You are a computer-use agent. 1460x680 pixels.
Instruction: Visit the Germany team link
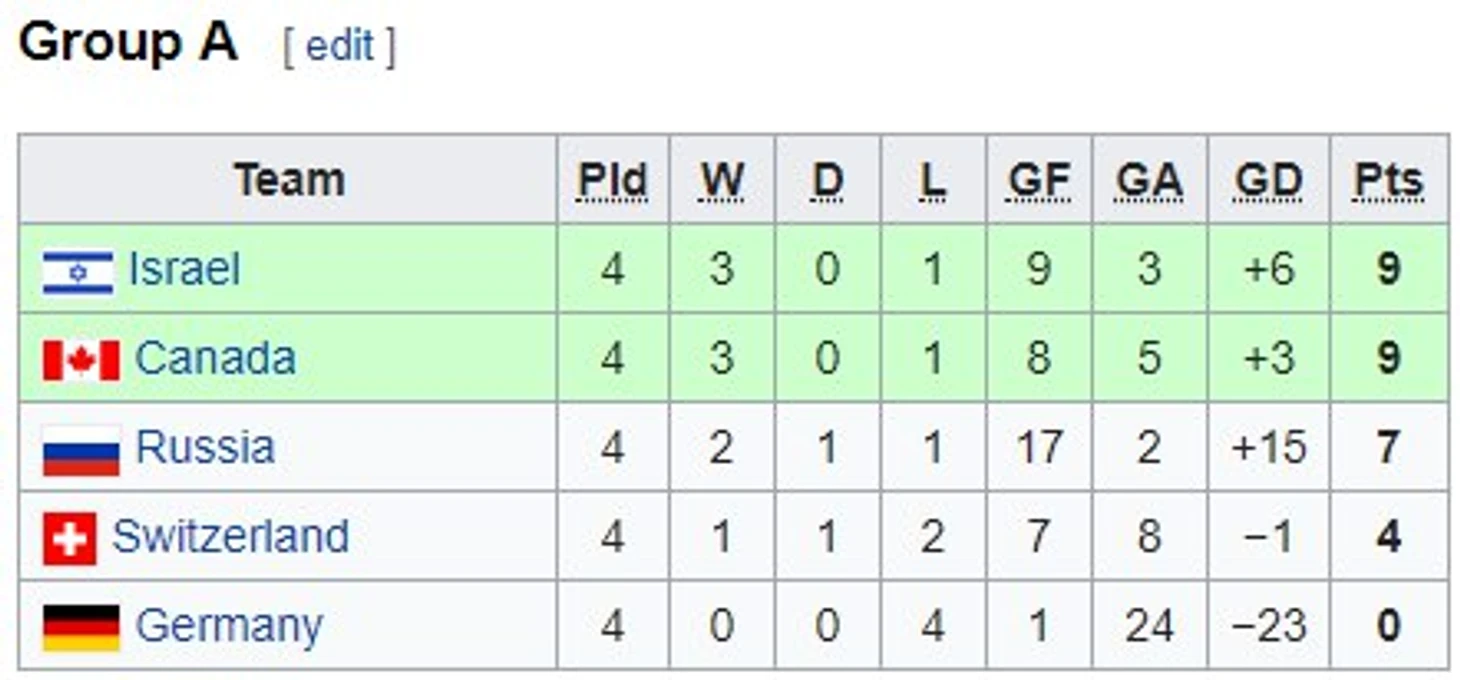(x=229, y=627)
